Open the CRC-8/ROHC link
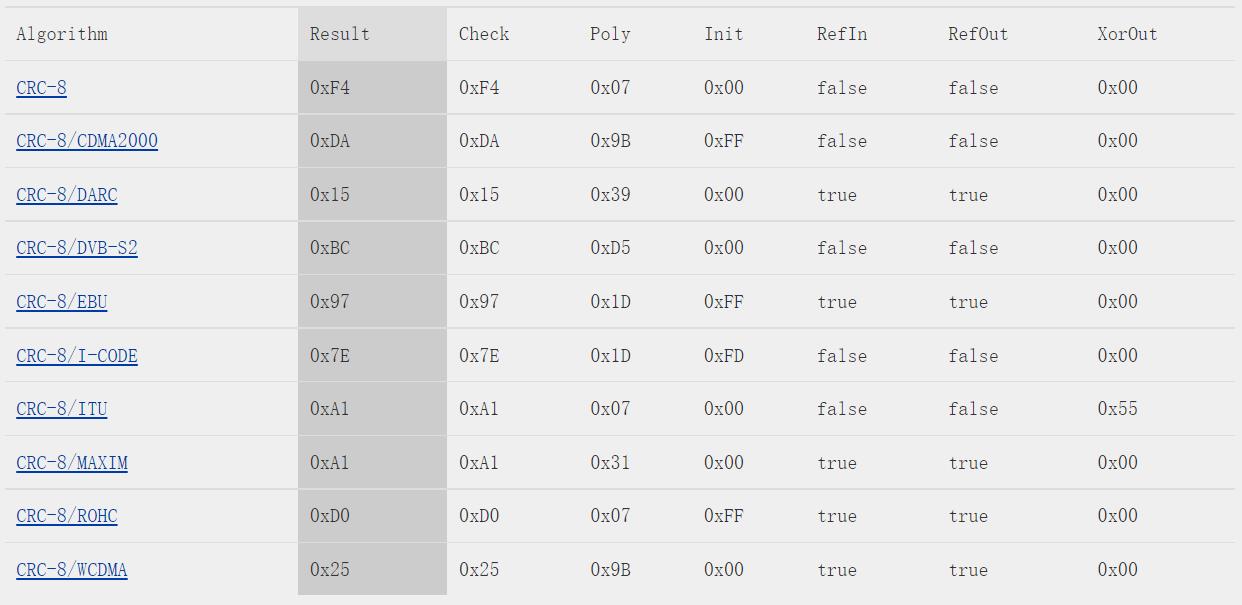This screenshot has width=1242, height=605. [x=67, y=516]
